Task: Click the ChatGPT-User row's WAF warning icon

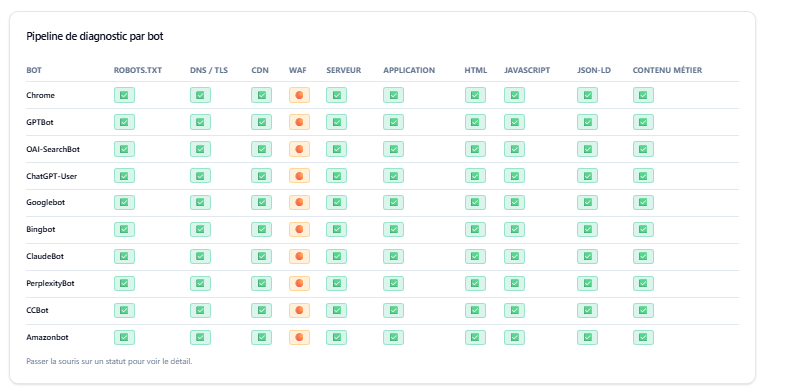Action: (300, 176)
